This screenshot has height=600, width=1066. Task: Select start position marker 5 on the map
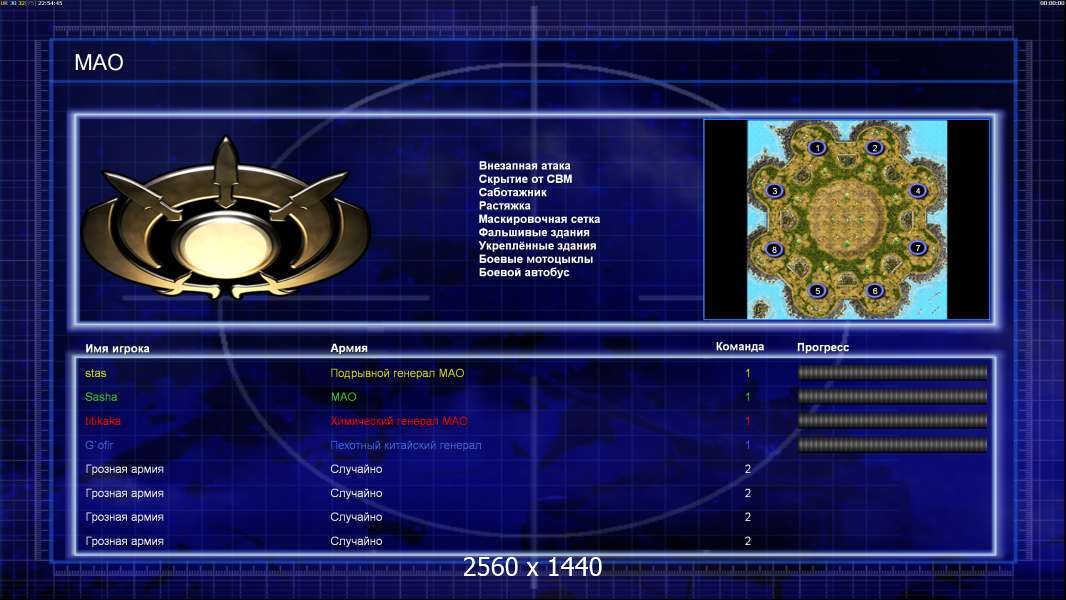tap(817, 291)
